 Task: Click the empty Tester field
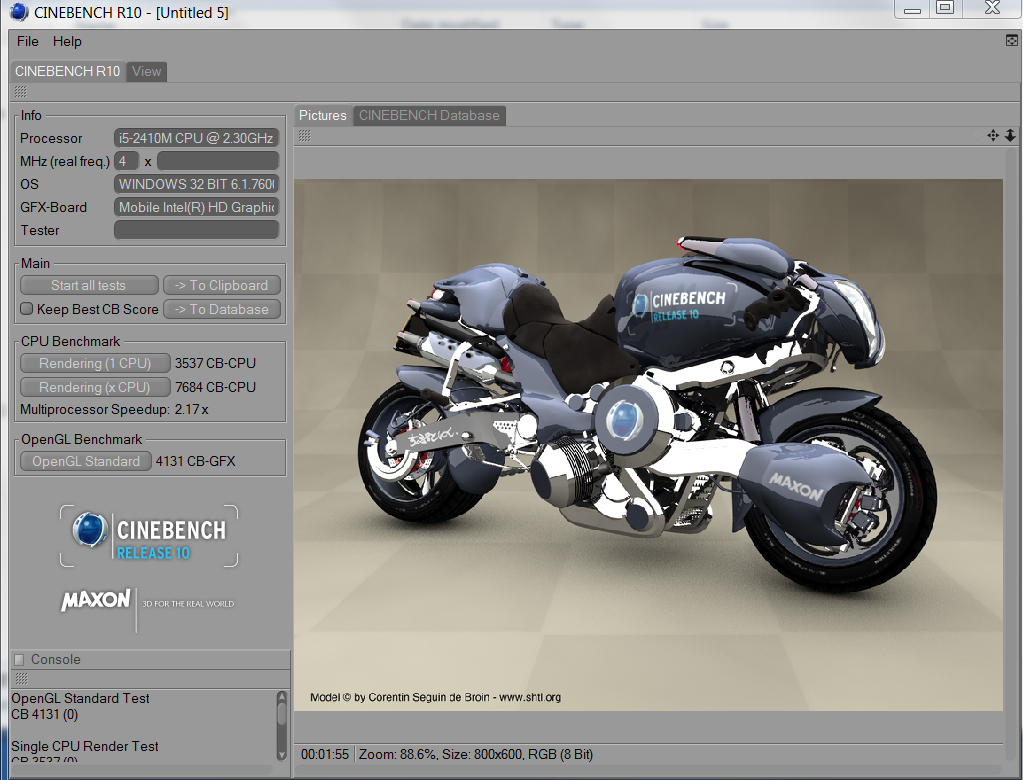[196, 230]
